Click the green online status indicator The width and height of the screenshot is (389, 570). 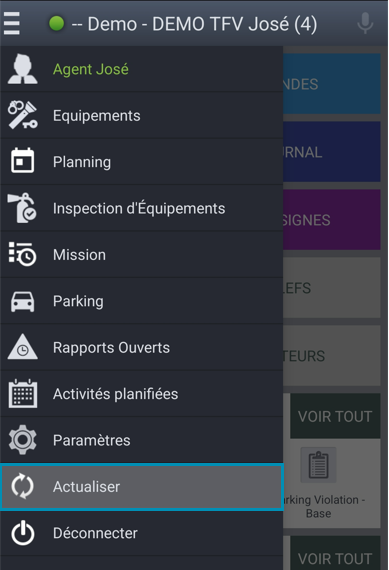pos(56,24)
